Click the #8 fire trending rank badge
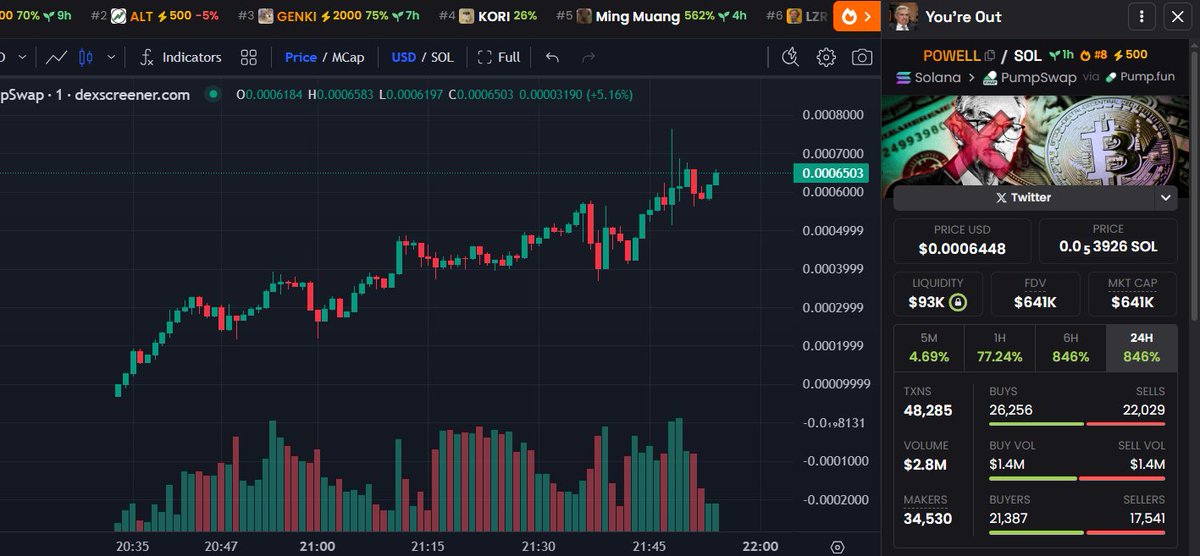 coord(1093,55)
